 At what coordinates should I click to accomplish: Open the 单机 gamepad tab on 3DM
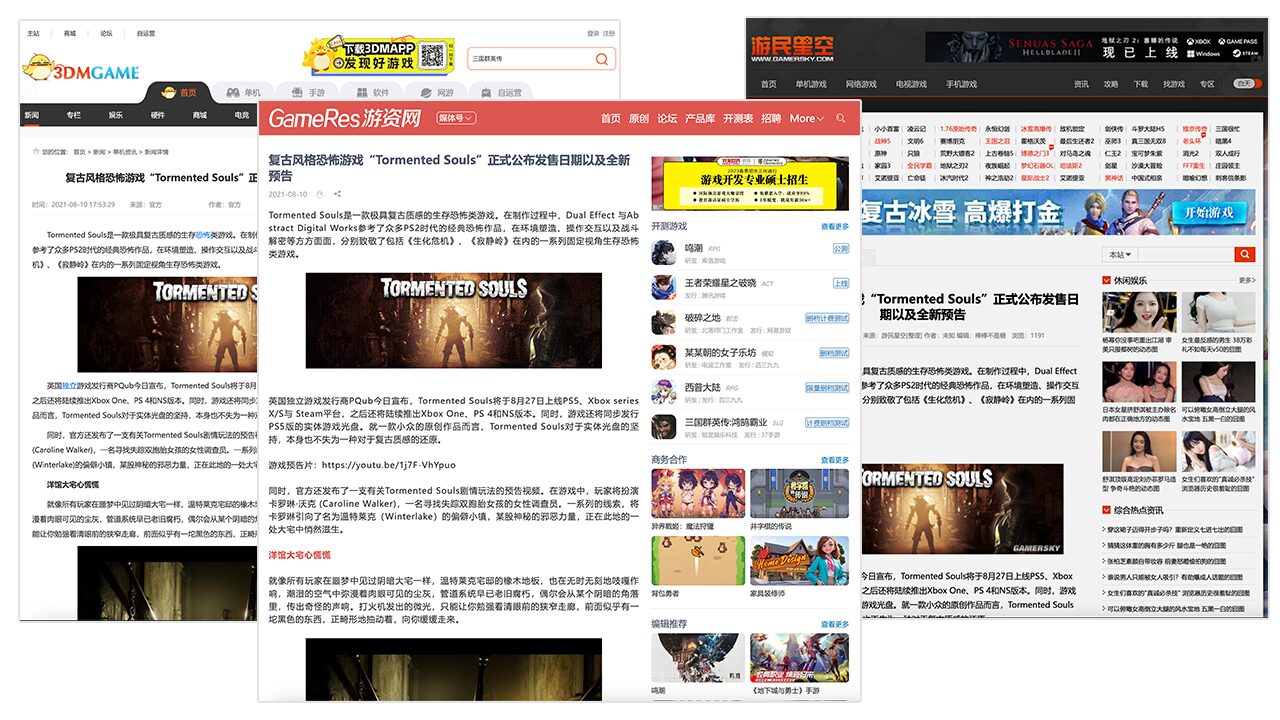click(243, 93)
